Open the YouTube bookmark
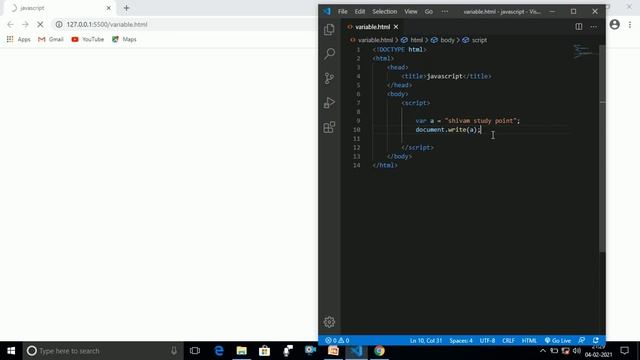The width and height of the screenshot is (640, 360). click(87, 39)
